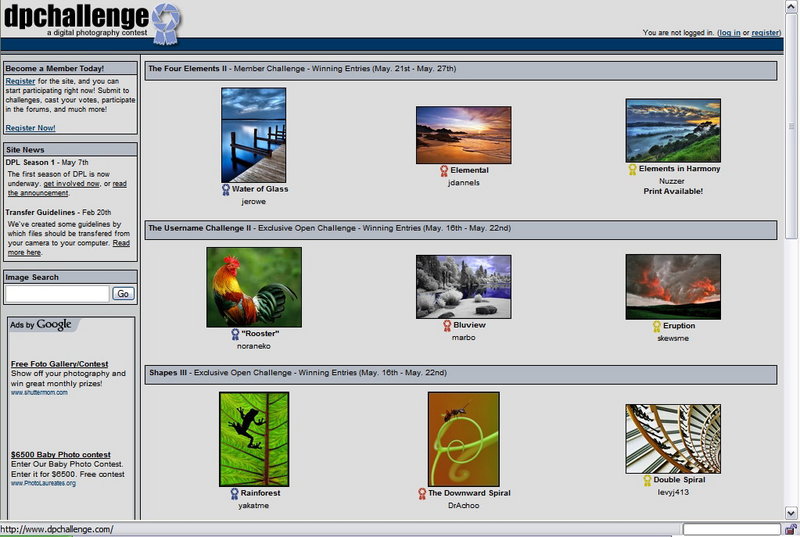Open The Downward Spiral ant thumbnail
800x537 pixels.
(464, 439)
